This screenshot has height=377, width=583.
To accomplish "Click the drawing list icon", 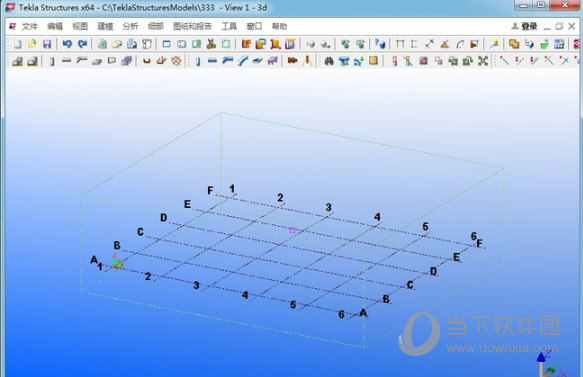I will pyautogui.click(x=117, y=44).
